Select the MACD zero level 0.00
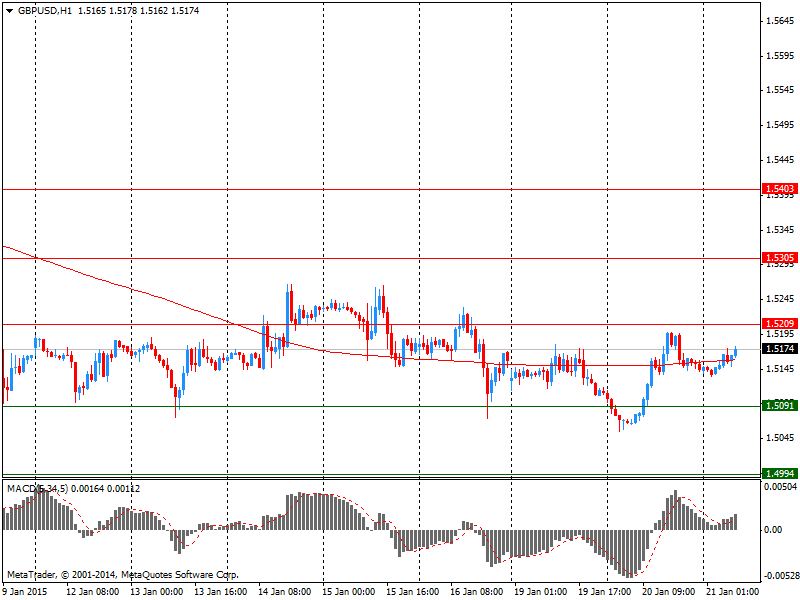This screenshot has width=800, height=600. (x=773, y=530)
